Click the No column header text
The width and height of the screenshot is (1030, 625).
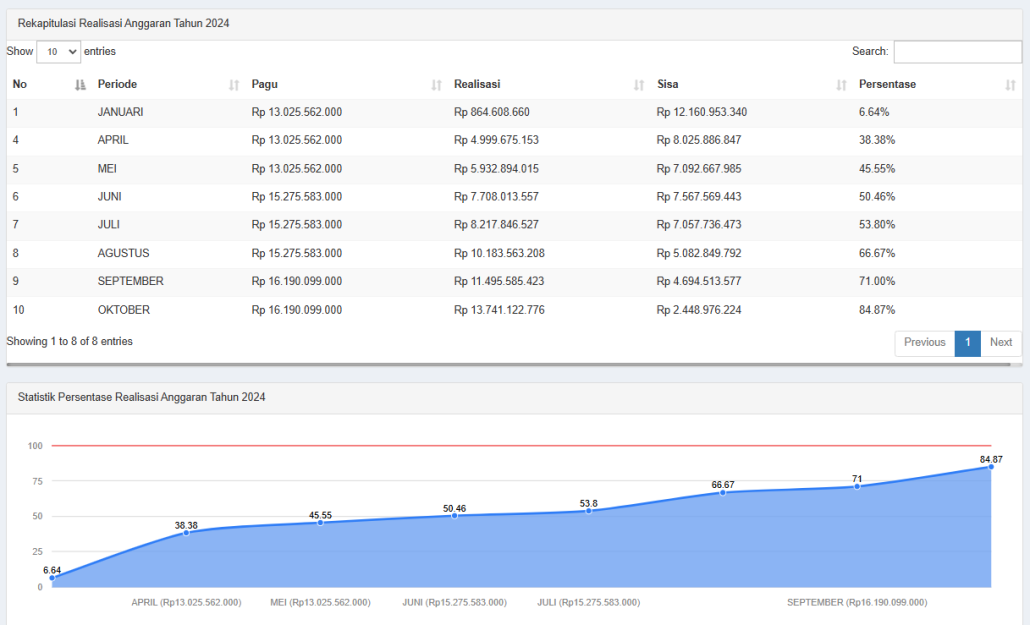click(x=20, y=84)
